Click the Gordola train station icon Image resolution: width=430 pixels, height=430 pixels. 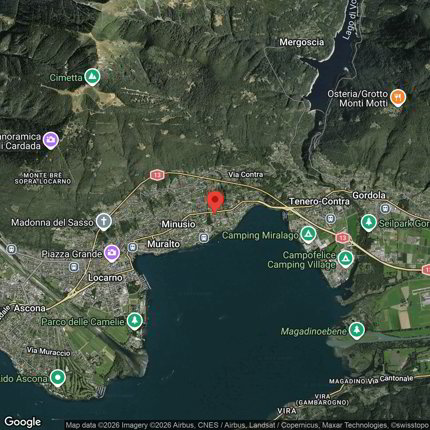coord(385,209)
